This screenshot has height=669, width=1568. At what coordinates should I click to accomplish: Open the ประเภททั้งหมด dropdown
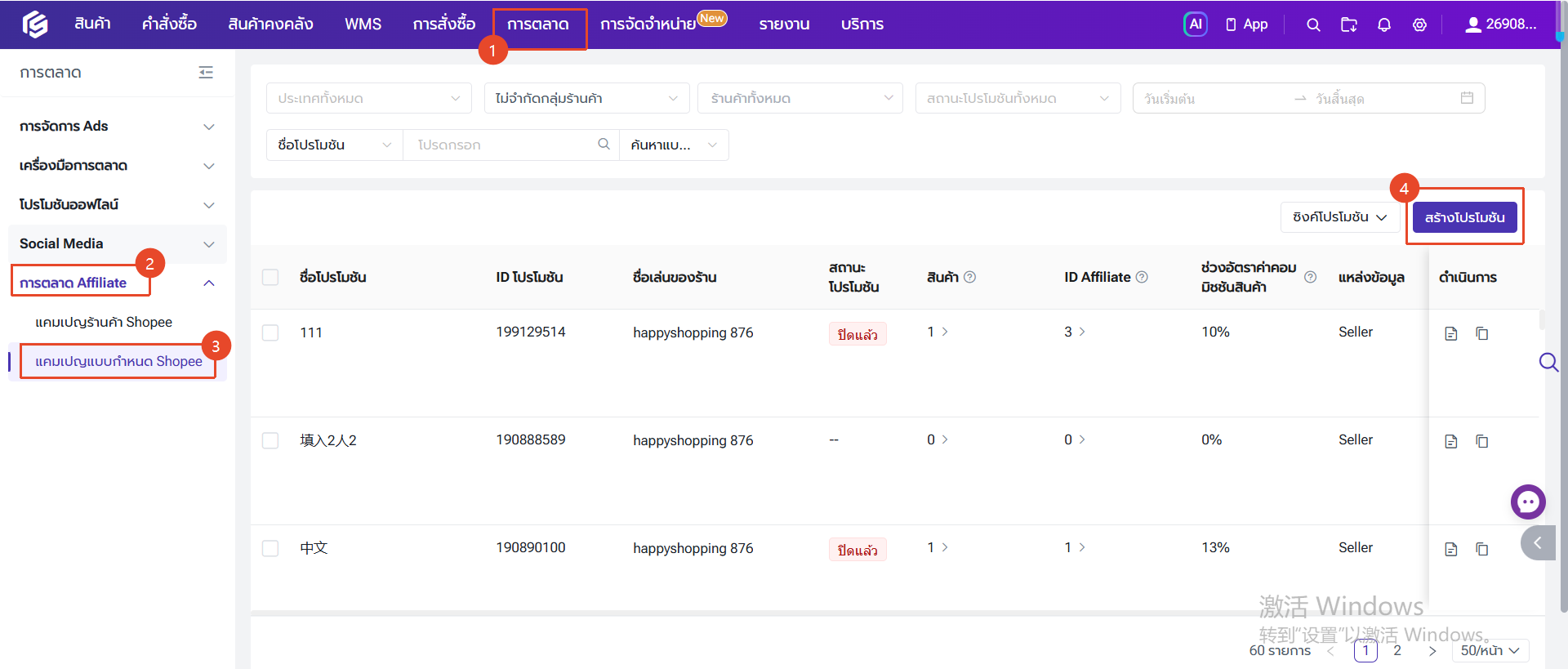click(369, 98)
